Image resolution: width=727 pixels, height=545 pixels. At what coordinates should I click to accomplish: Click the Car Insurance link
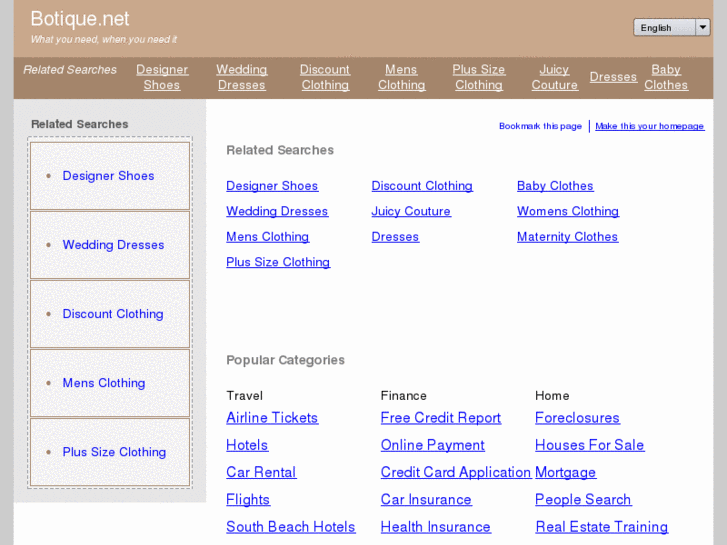[426, 500]
